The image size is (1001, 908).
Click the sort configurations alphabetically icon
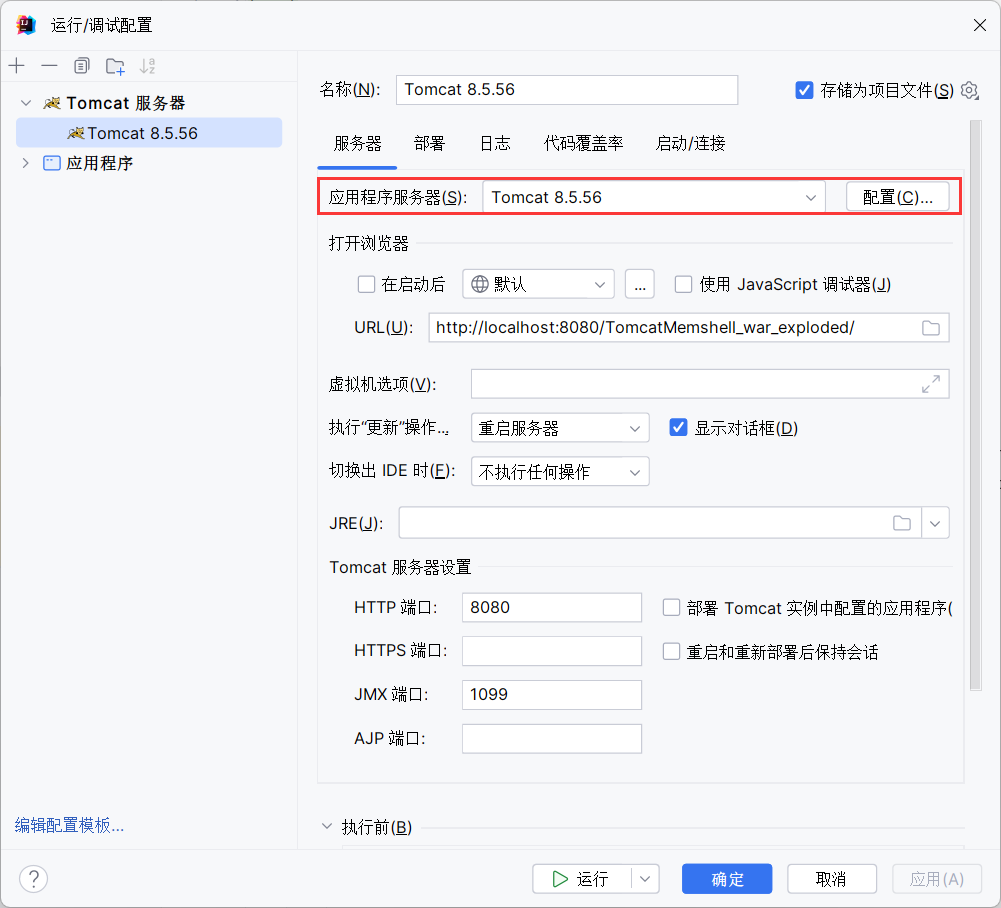147,66
